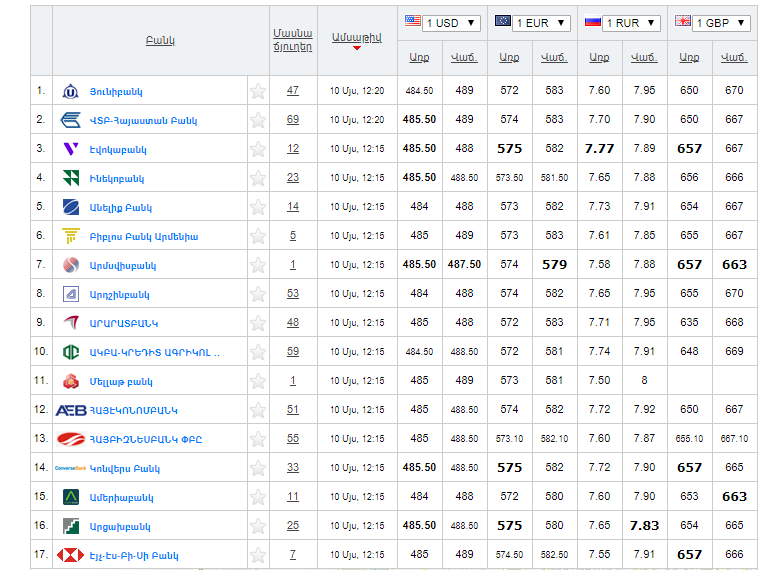Open the 59 branches link in row 10
Viewport: 768px width, 570px height.
point(293,352)
